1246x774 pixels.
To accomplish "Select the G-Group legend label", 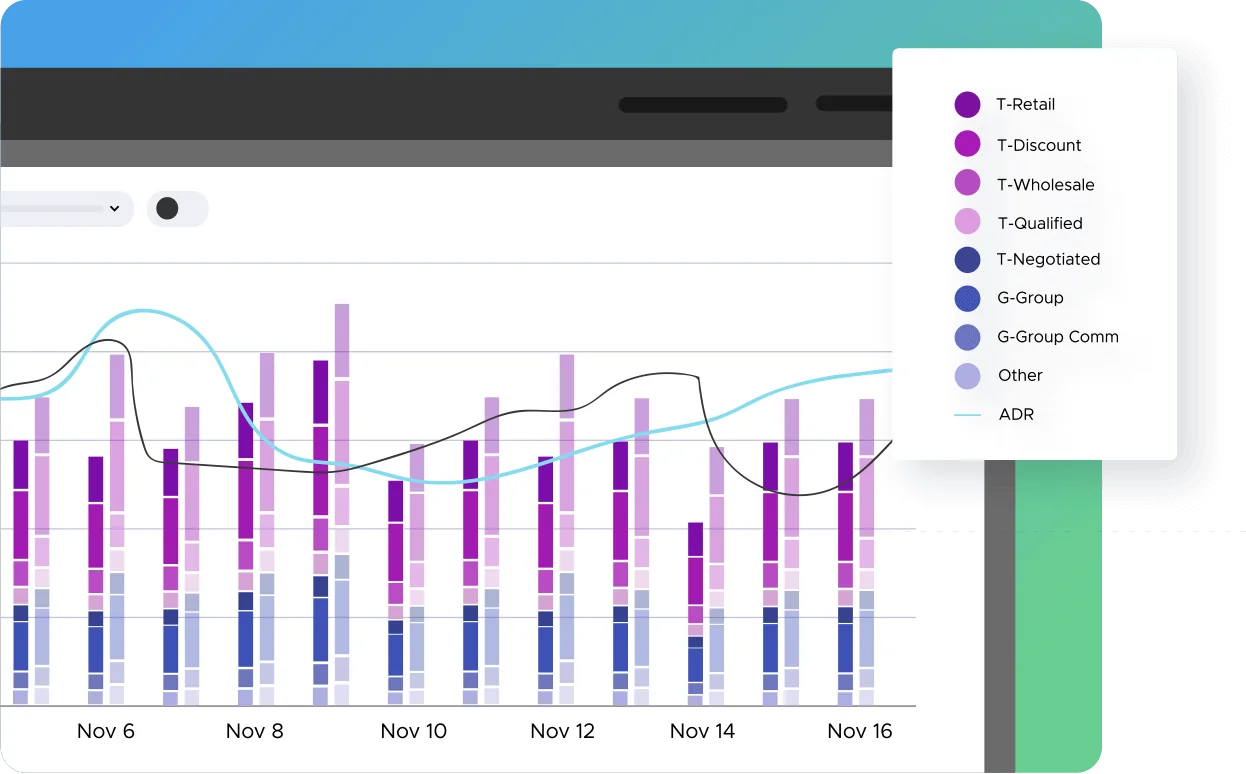I will [x=1030, y=298].
